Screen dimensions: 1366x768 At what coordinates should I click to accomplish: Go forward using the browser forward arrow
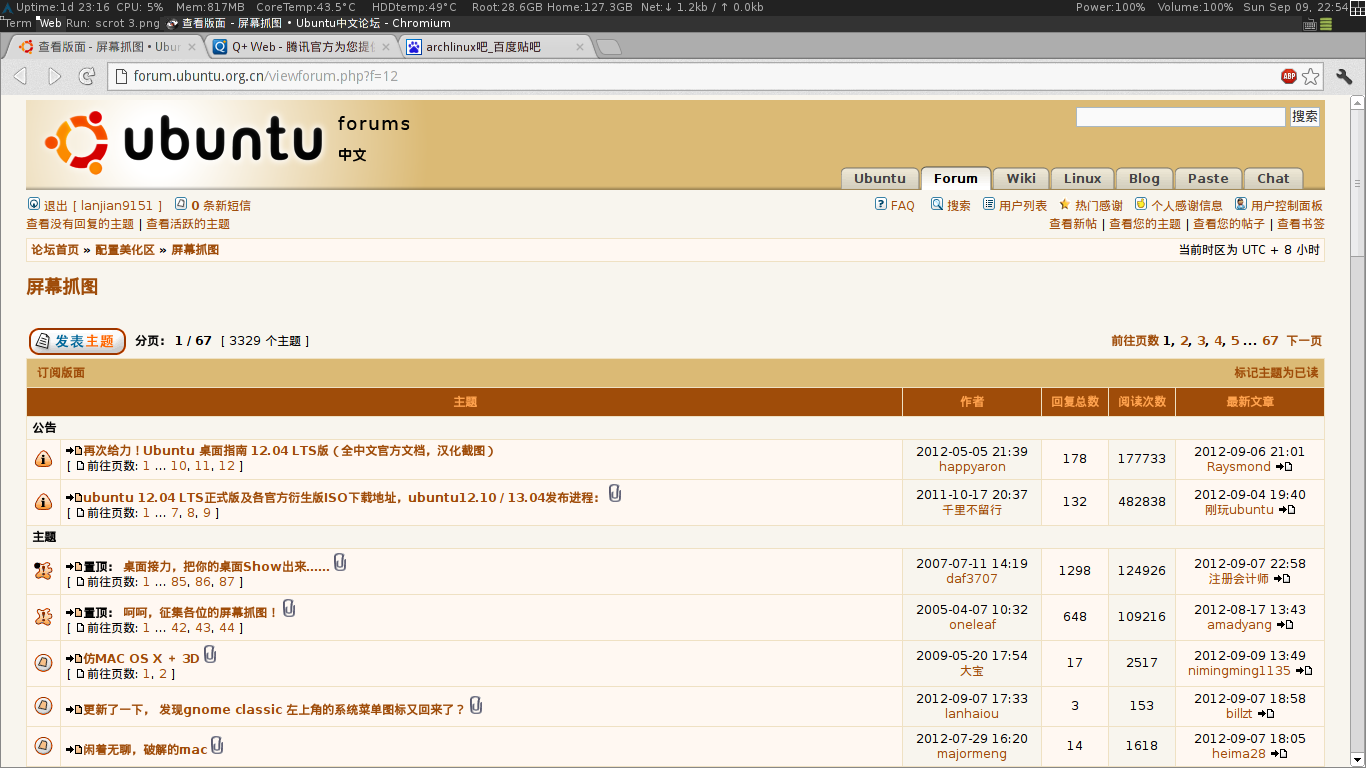click(54, 76)
